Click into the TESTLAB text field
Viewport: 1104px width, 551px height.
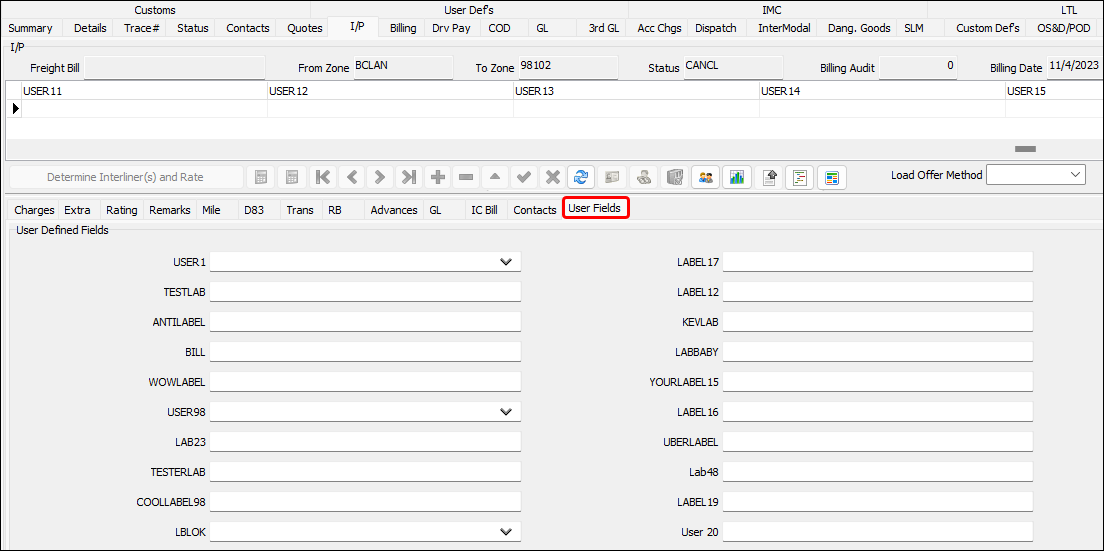click(x=365, y=292)
